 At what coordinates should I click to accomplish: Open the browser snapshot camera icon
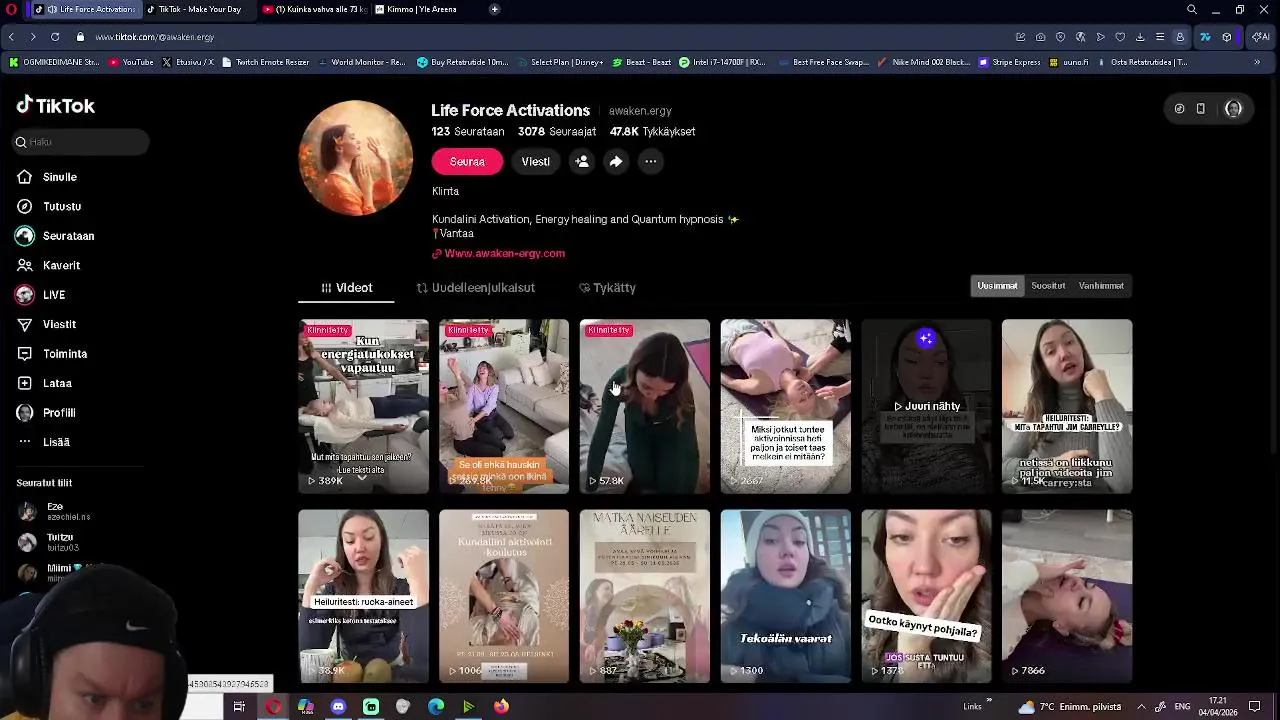click(x=1040, y=37)
